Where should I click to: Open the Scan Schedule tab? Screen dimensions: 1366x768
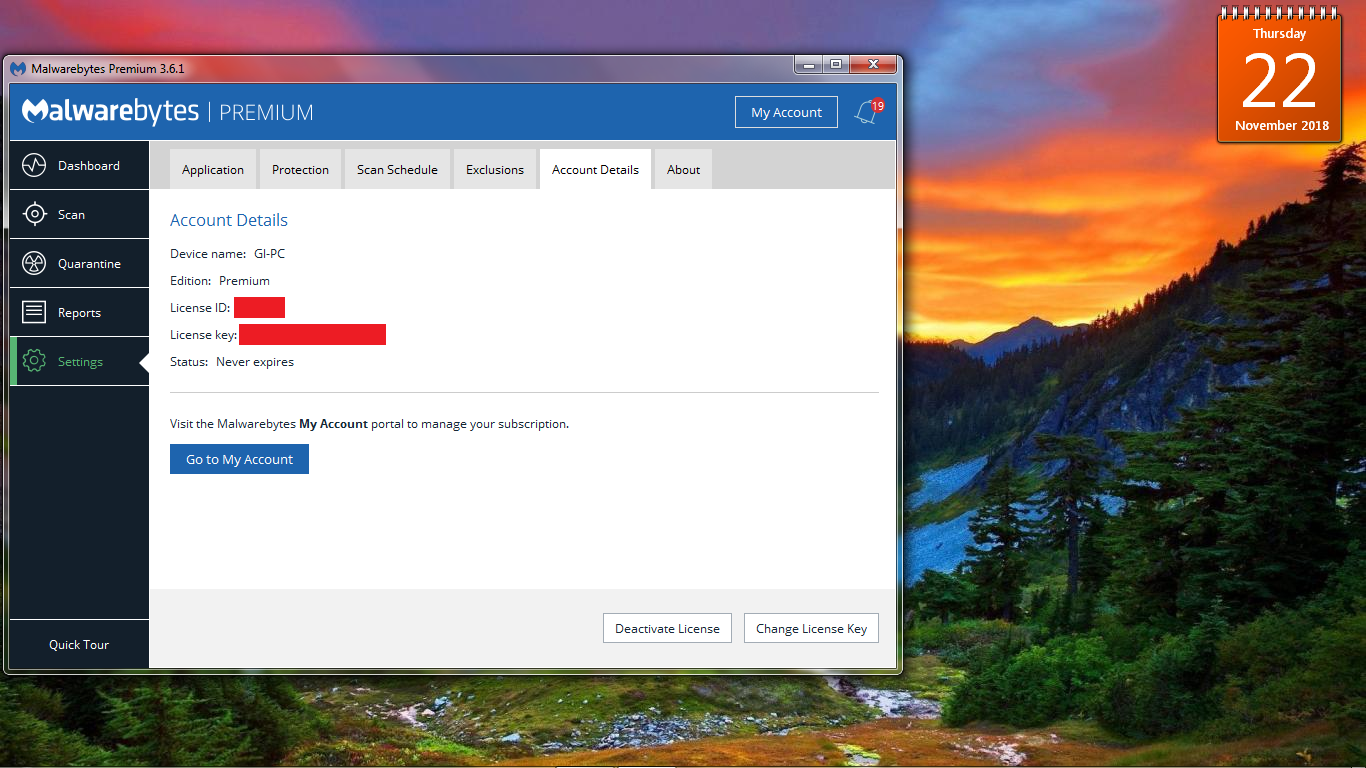(397, 169)
